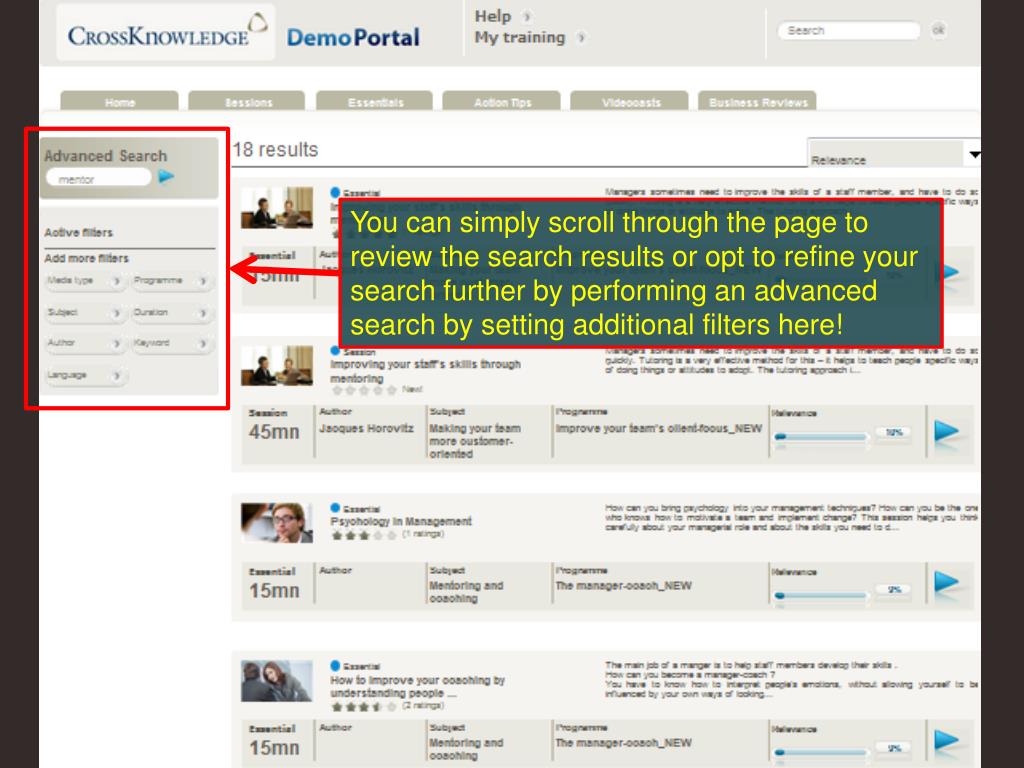Rate Psychology in Management using stars
1024x768 pixels.
(x=364, y=536)
